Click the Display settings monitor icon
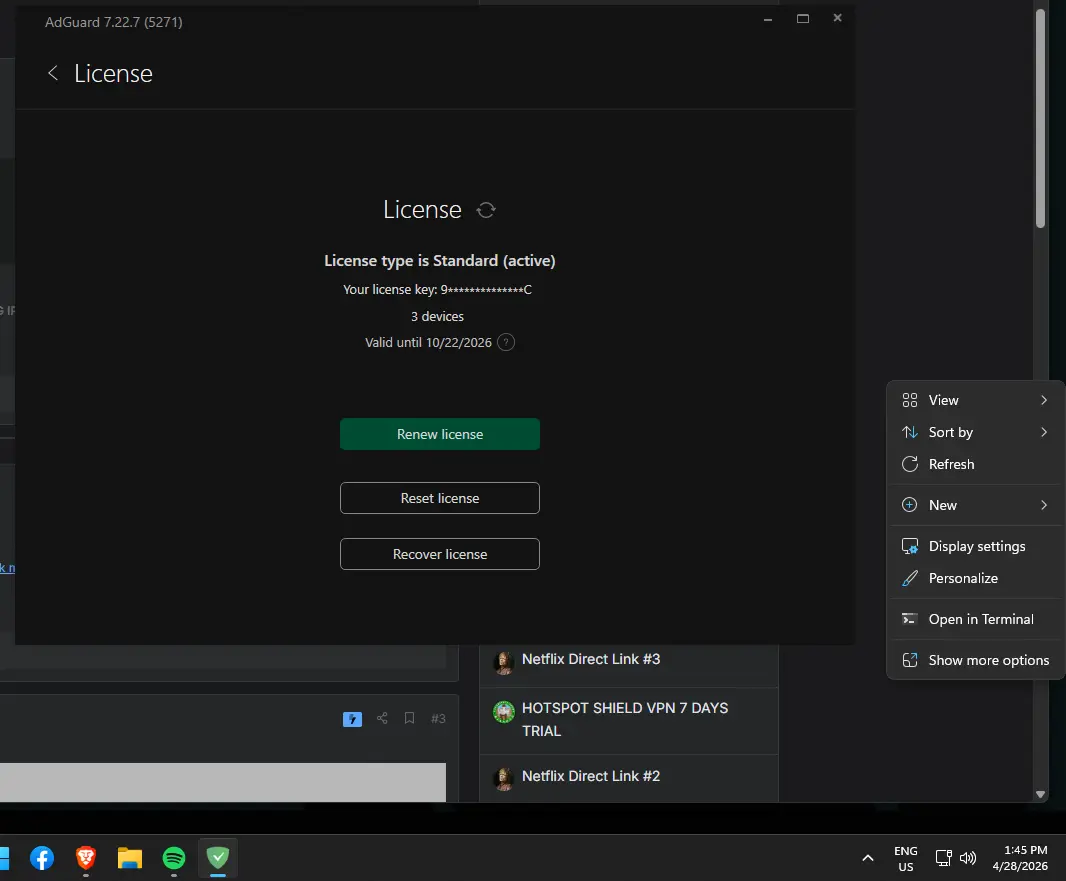Viewport: 1066px width, 881px height. coord(910,547)
